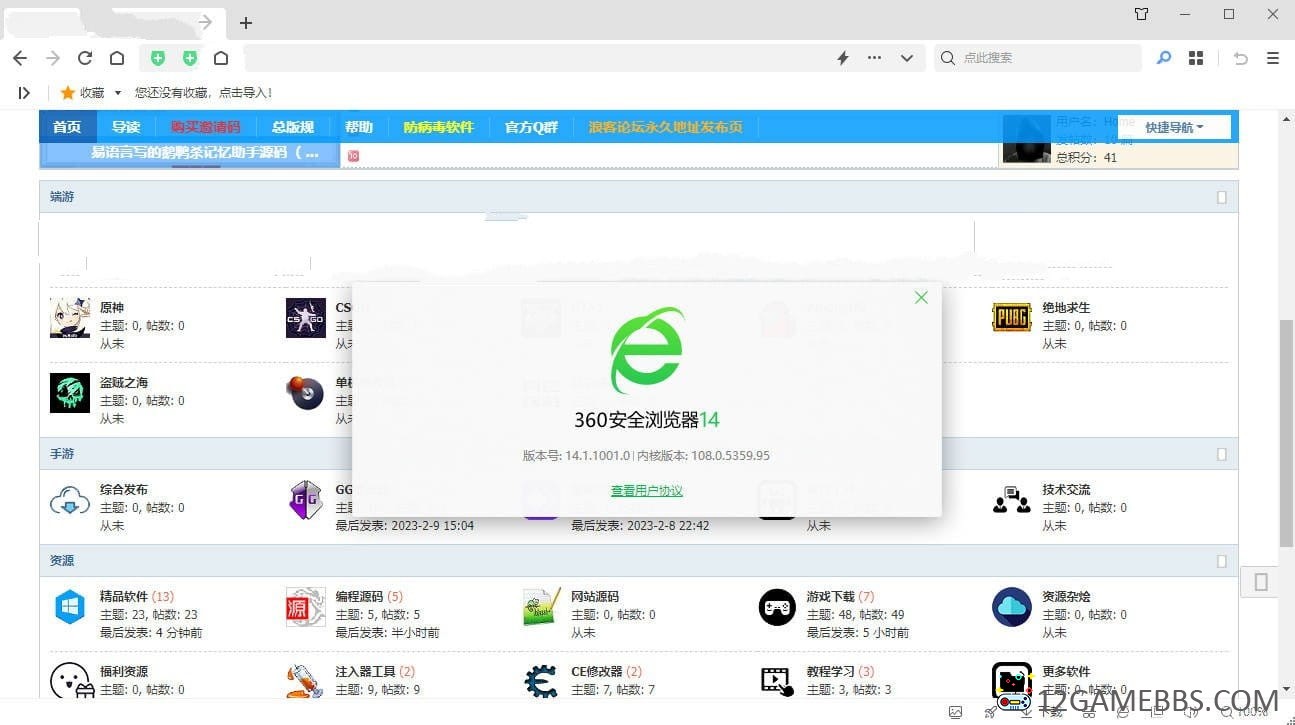The width and height of the screenshot is (1295, 725).
Task: Click the floating side panel button
Action: tap(1260, 582)
